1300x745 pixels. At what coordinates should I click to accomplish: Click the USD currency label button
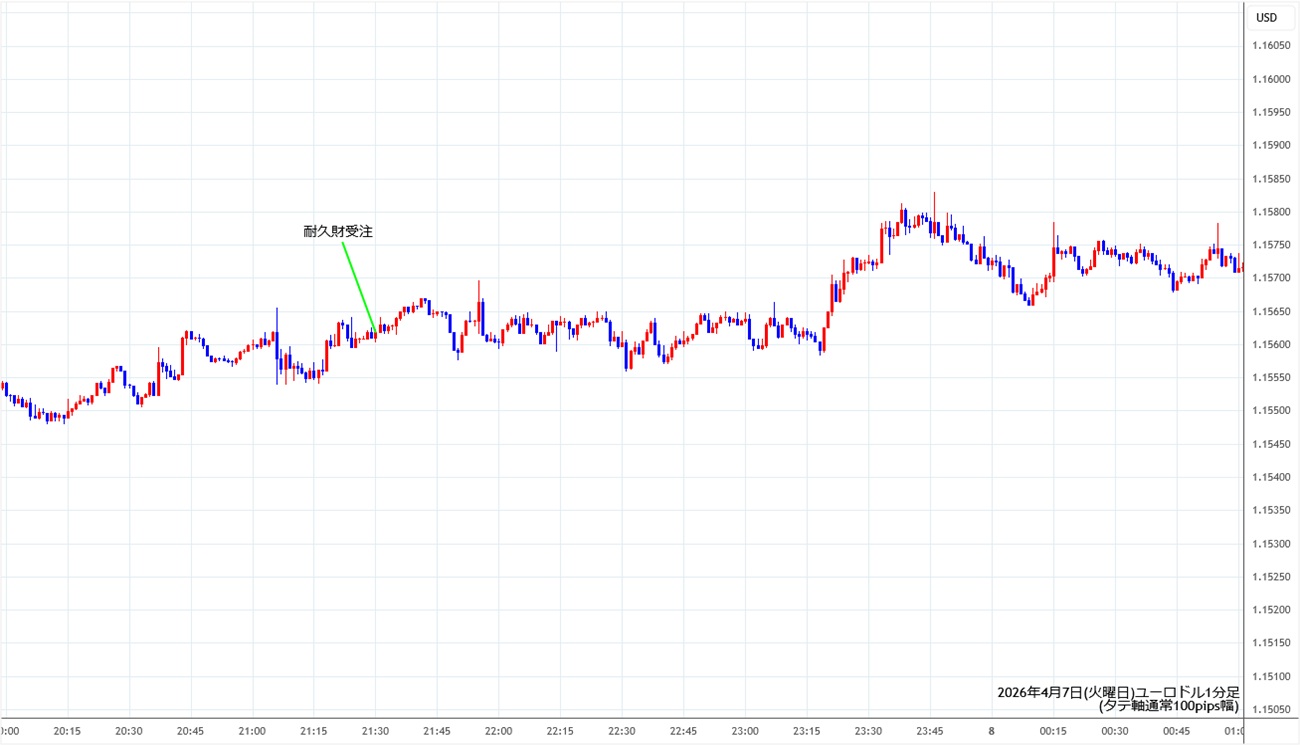click(x=1266, y=17)
